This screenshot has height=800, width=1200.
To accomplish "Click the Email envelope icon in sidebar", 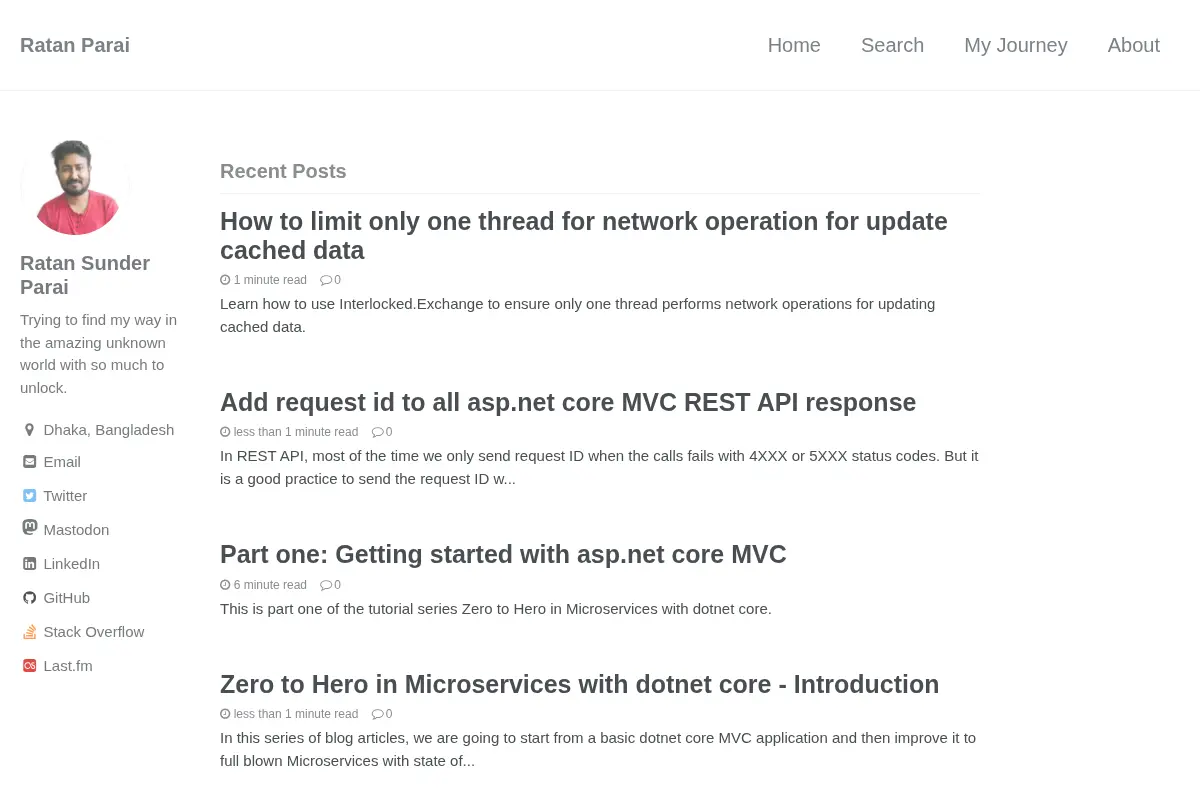I will click(29, 462).
